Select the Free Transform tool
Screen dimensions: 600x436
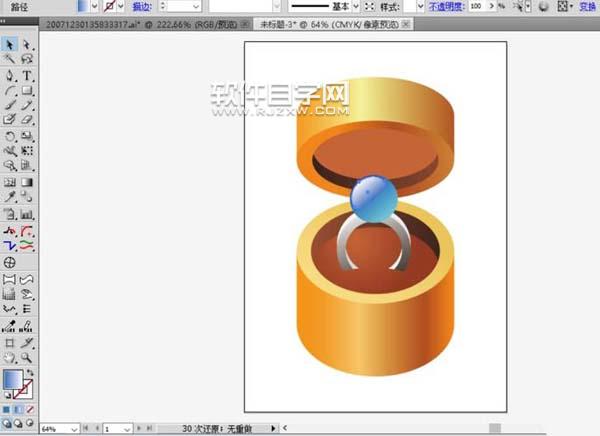[27, 151]
